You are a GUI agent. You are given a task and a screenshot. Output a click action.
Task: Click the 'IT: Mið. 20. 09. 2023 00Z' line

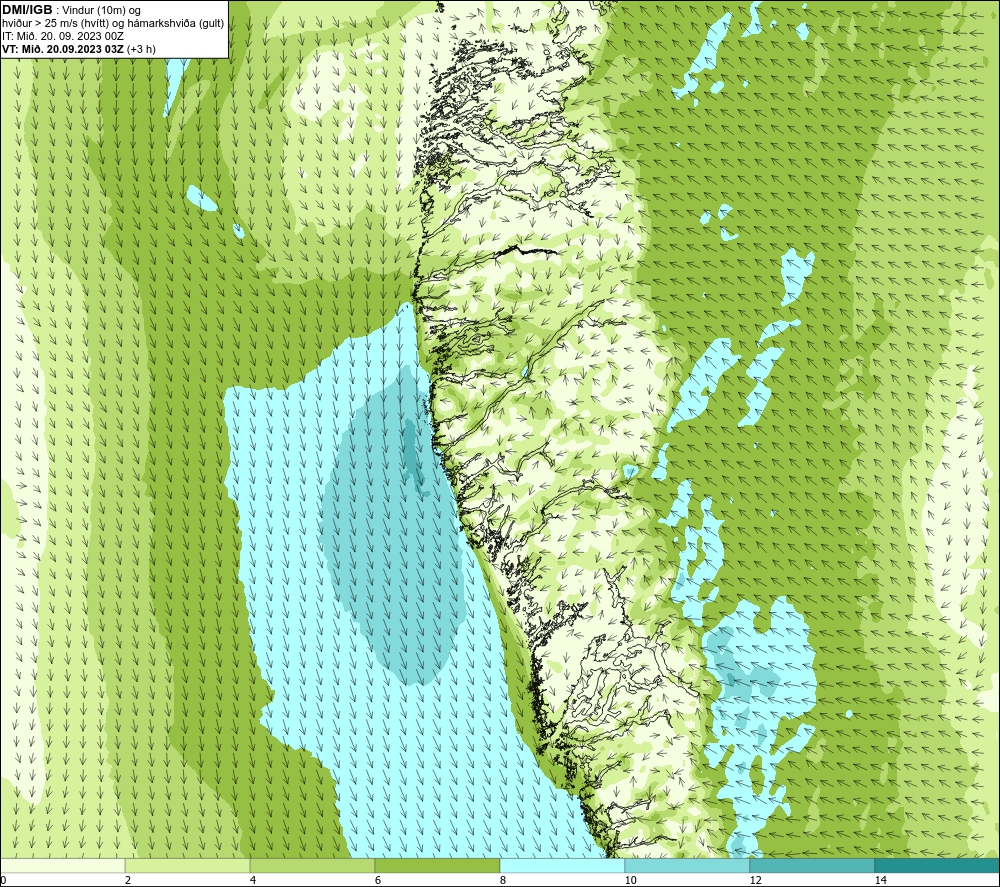click(62, 36)
